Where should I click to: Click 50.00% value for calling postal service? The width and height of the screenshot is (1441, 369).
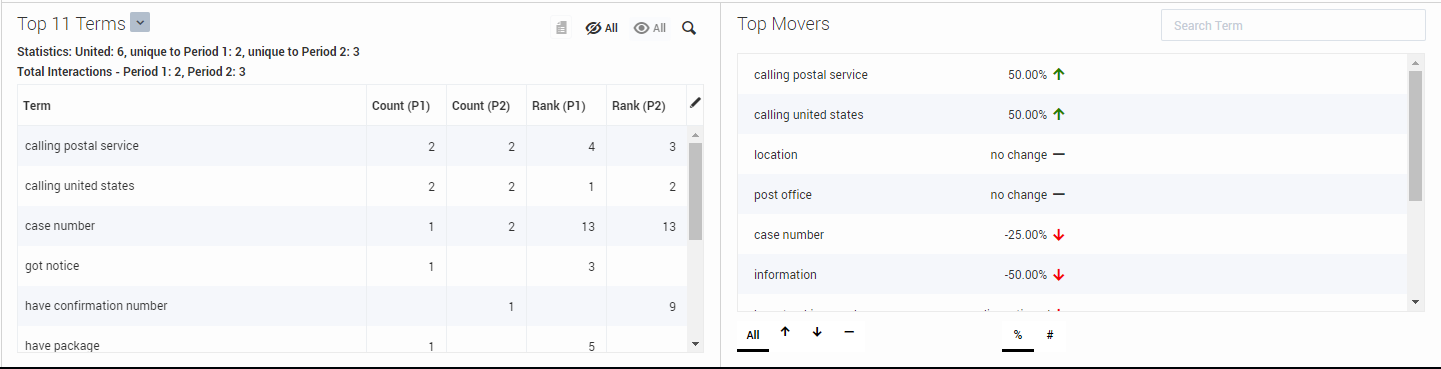point(1027,75)
